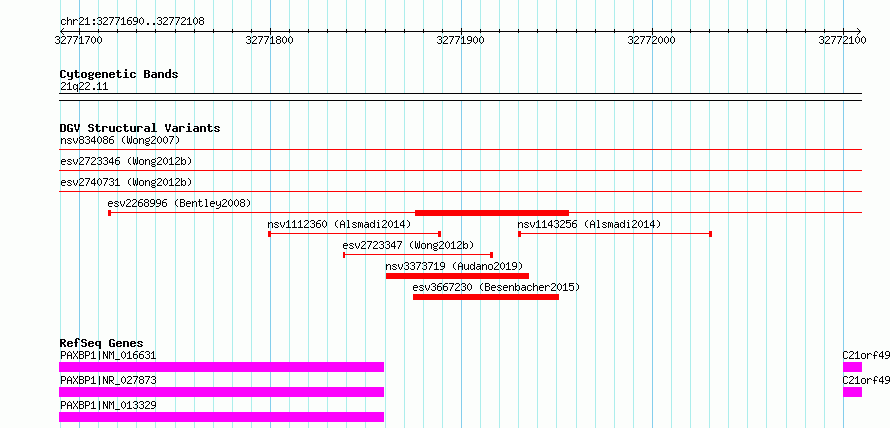The width and height of the screenshot is (890, 428).
Task: Open variant nsv1143256 (Alsmadi2014) label
Action: coord(589,224)
